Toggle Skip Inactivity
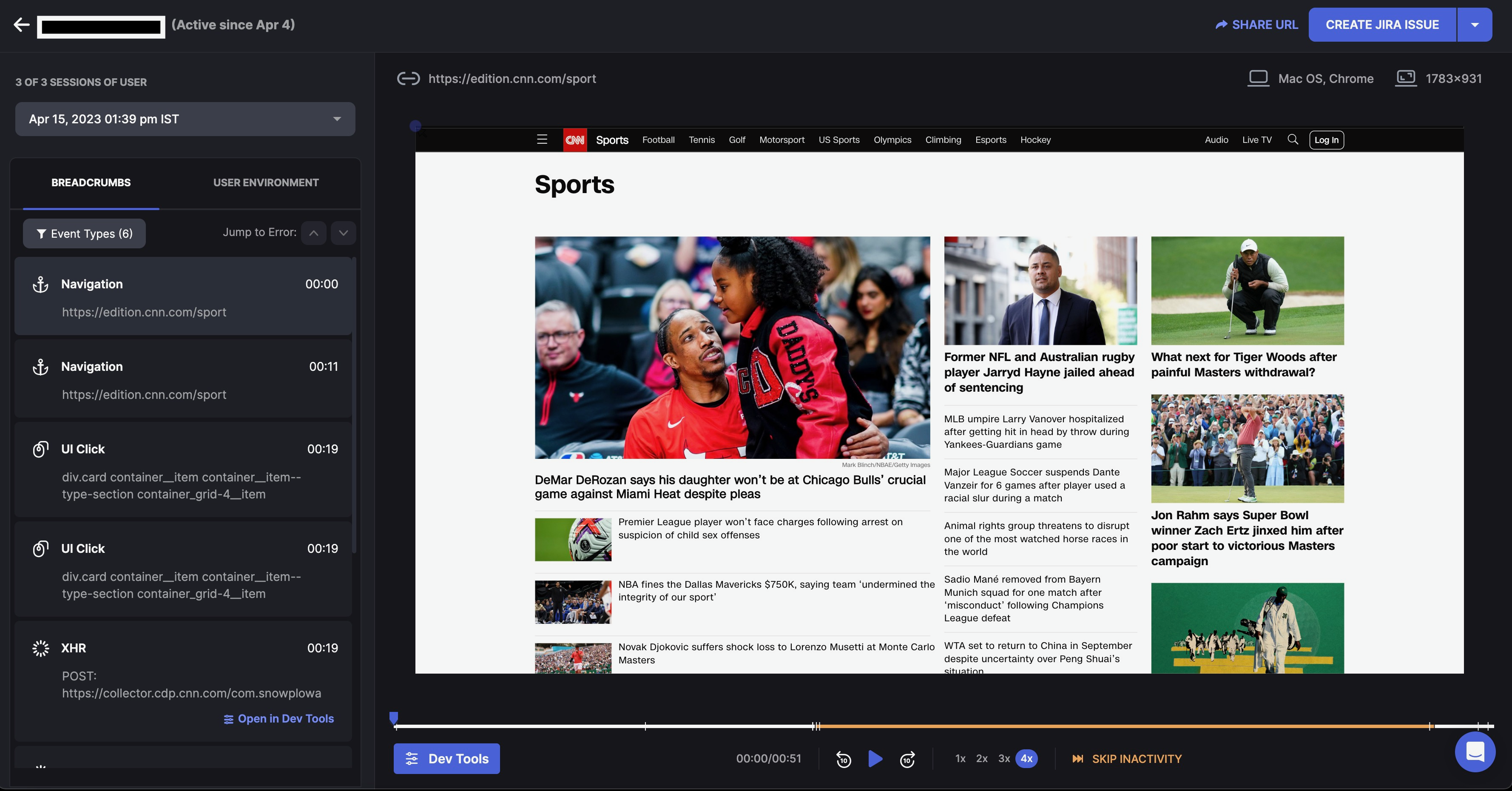Screen dimensions: 1512x791 [1127, 759]
